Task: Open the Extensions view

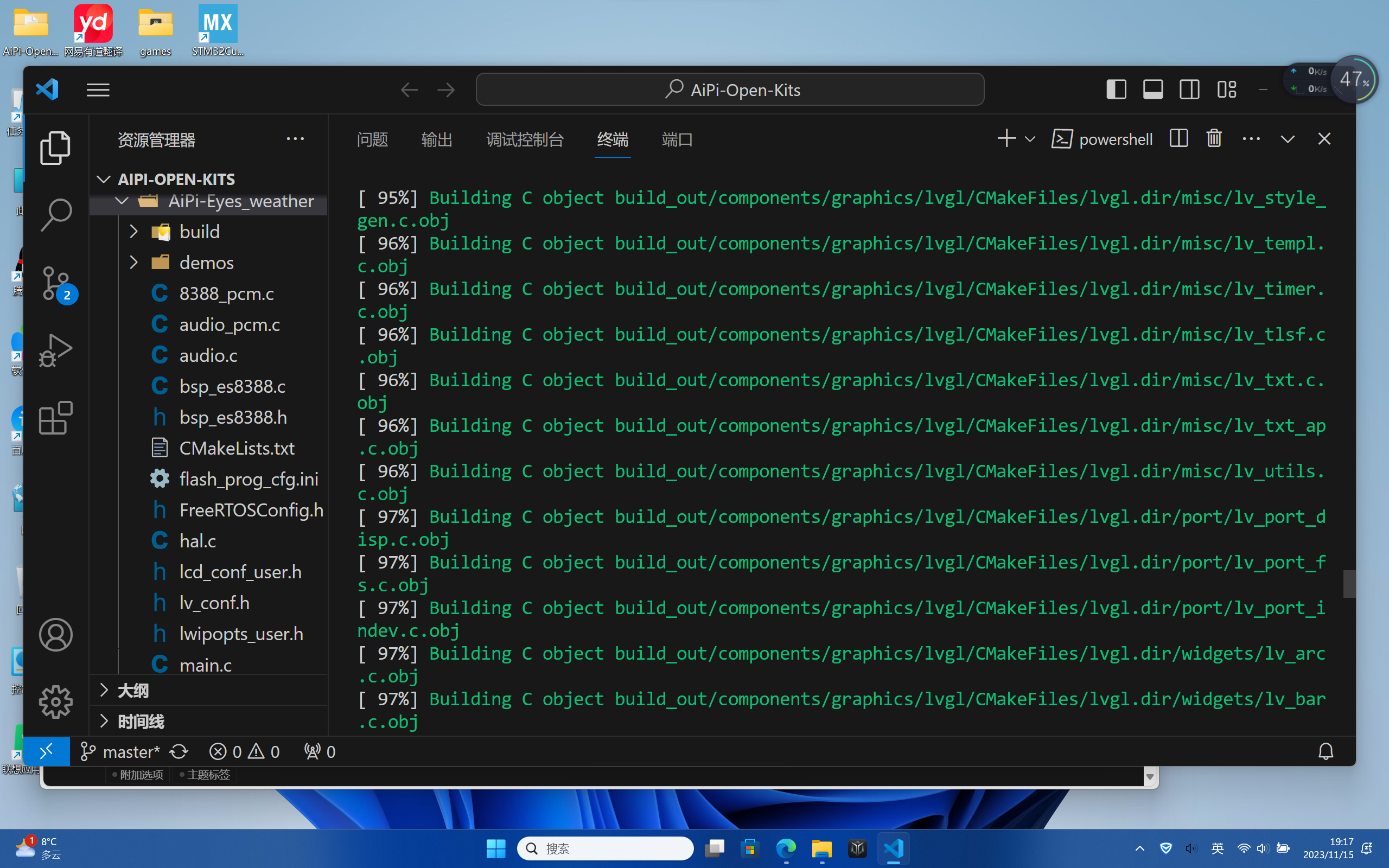Action: pyautogui.click(x=56, y=418)
